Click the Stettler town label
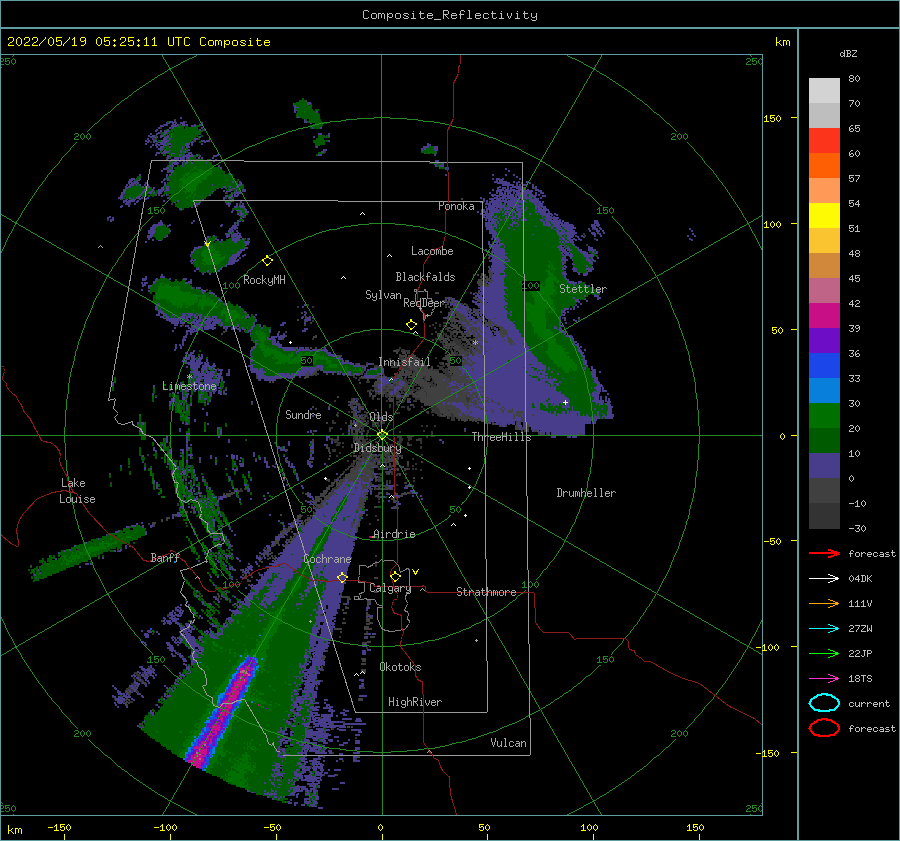This screenshot has height=841, width=900. pyautogui.click(x=583, y=289)
